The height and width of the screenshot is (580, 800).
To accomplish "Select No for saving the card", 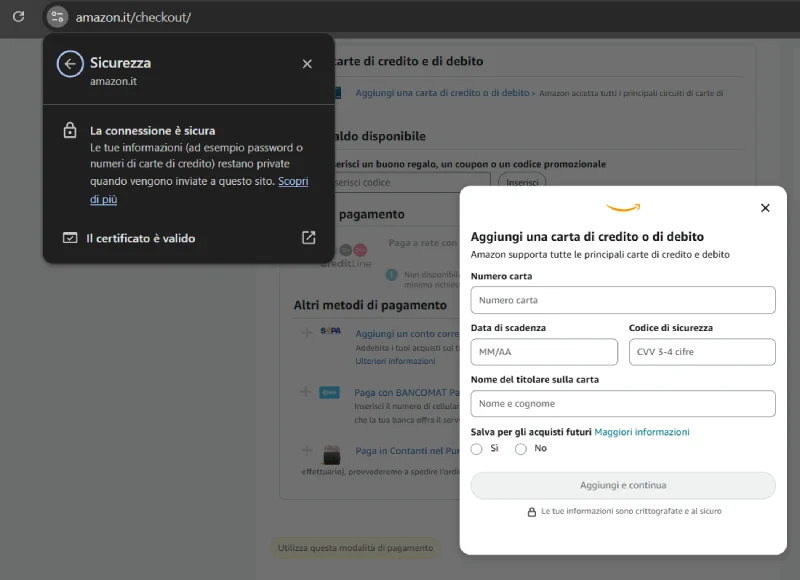I will [520, 449].
